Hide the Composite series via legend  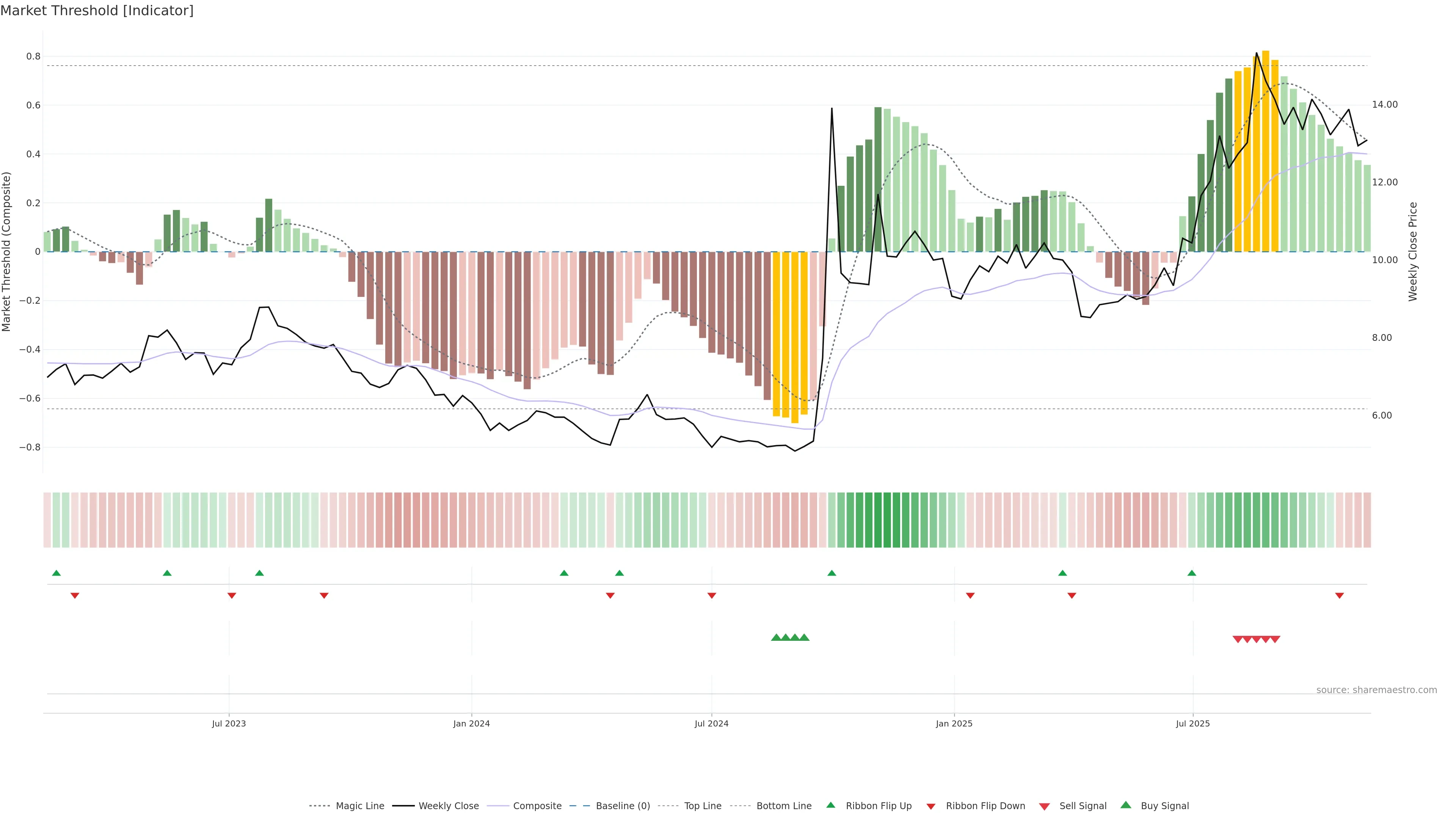pyautogui.click(x=537, y=806)
